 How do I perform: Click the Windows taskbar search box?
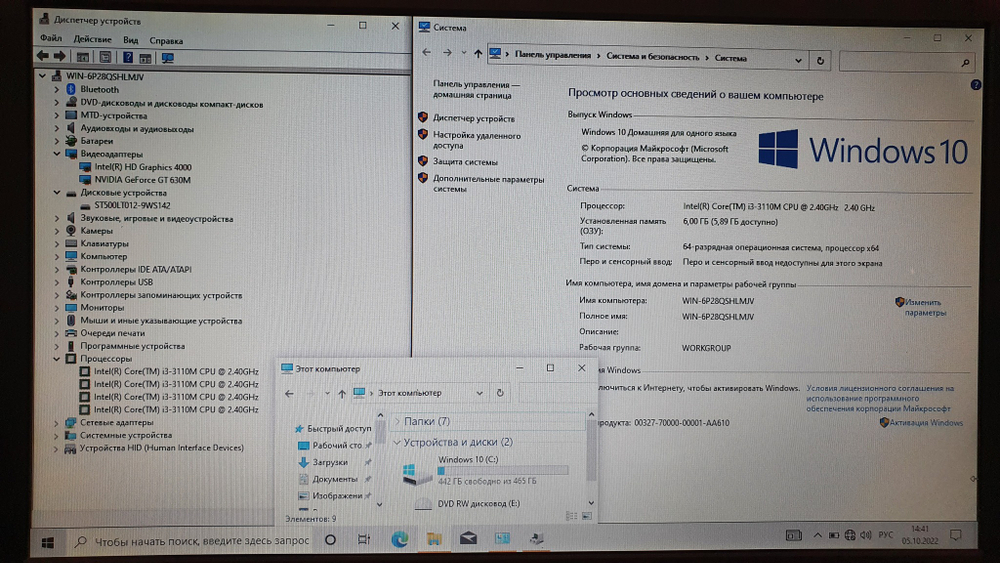pyautogui.click(x=200, y=542)
